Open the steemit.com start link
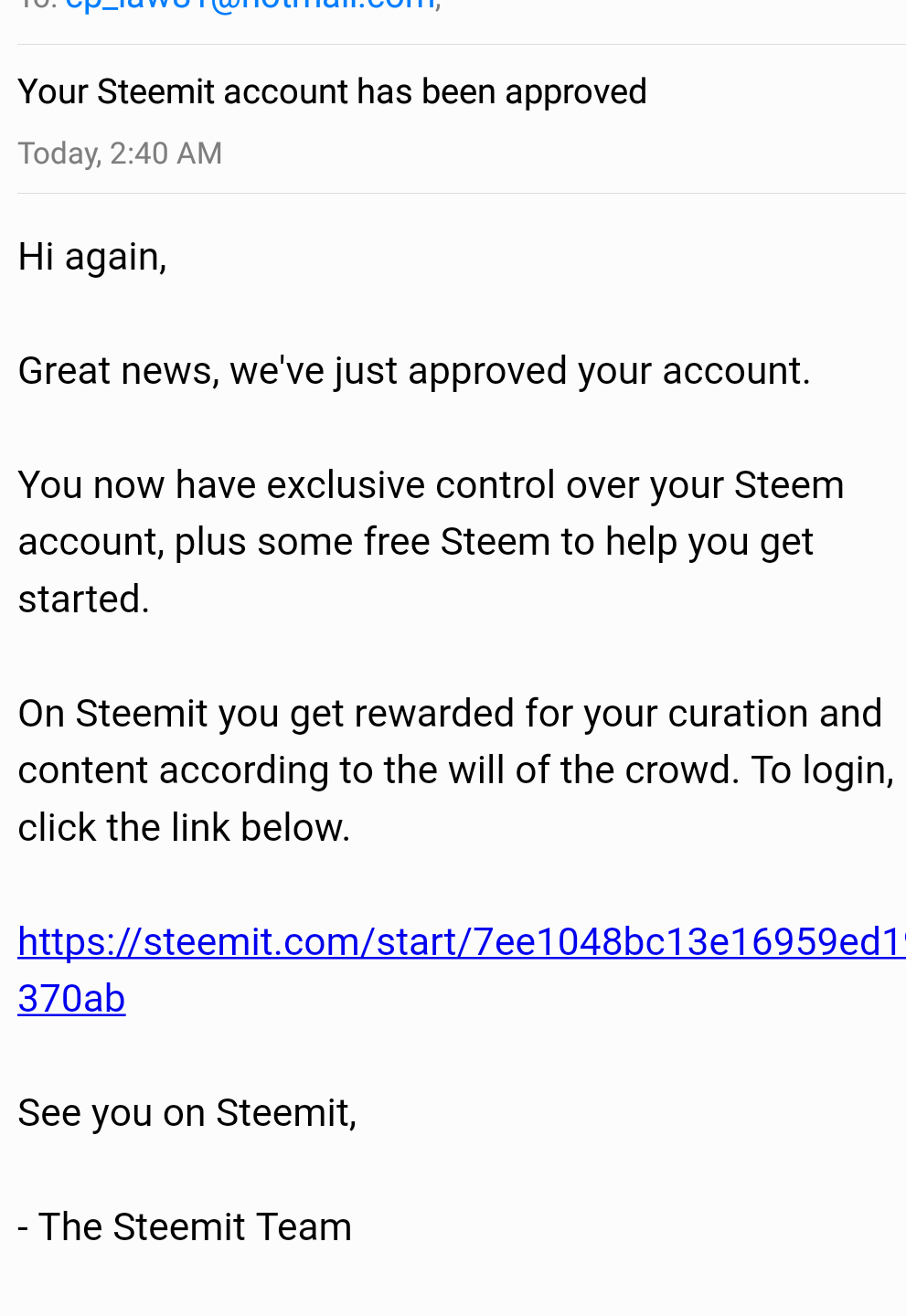Viewport: 906px width, 1316px height. click(462, 941)
